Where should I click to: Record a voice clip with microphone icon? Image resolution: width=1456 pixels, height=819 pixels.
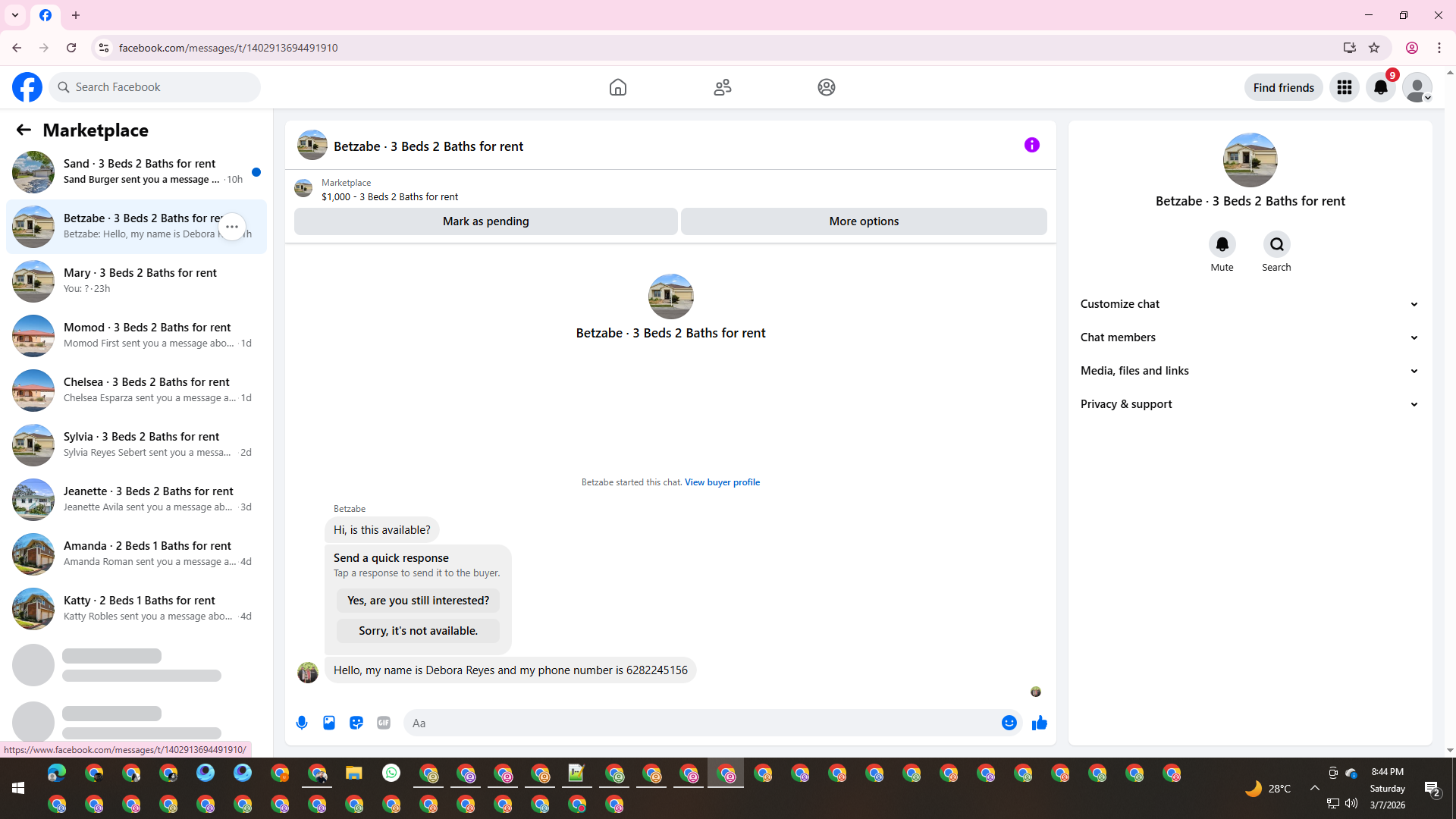tap(302, 723)
